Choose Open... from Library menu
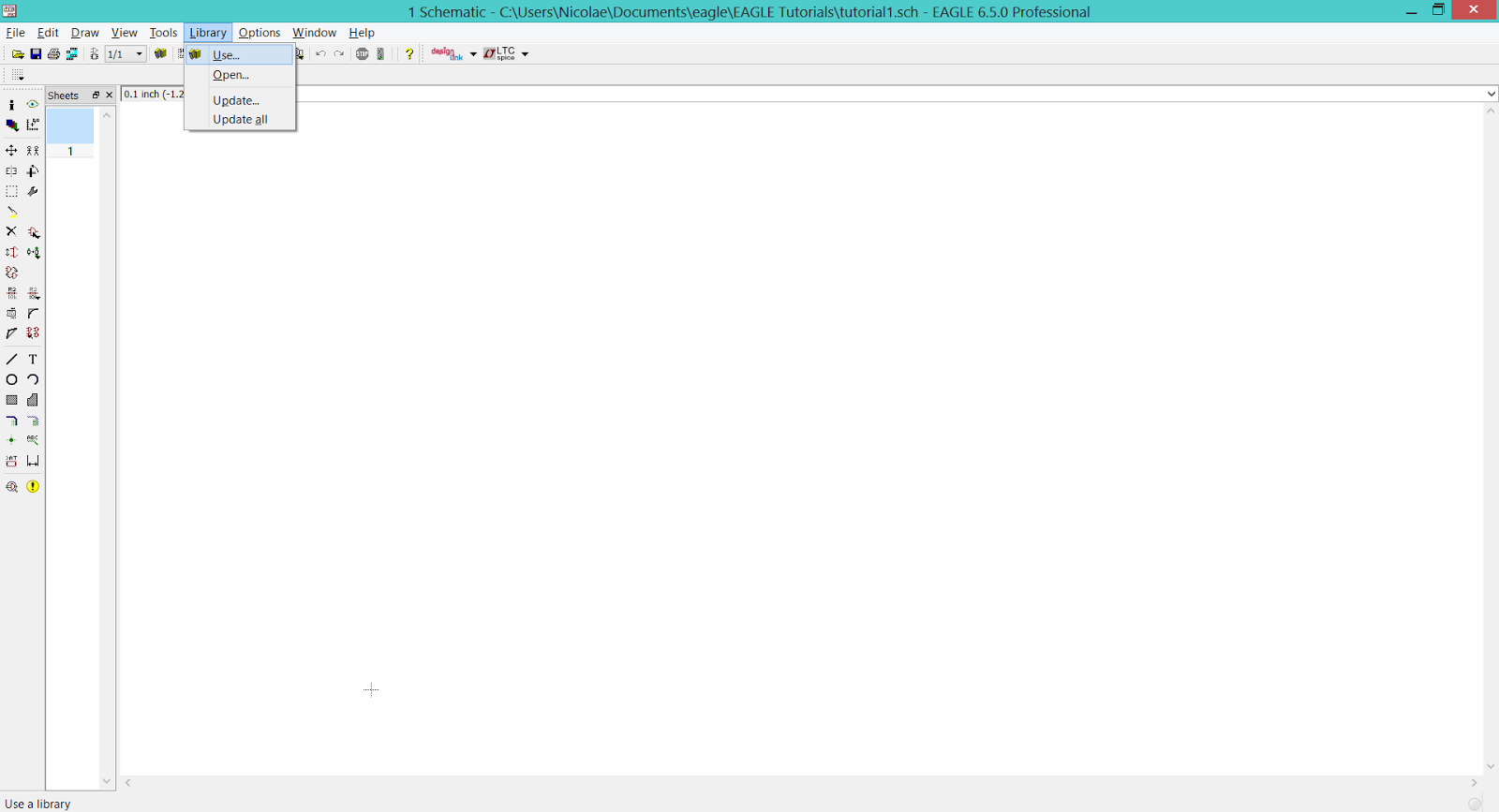Viewport: 1499px width, 812px height. (x=241, y=75)
